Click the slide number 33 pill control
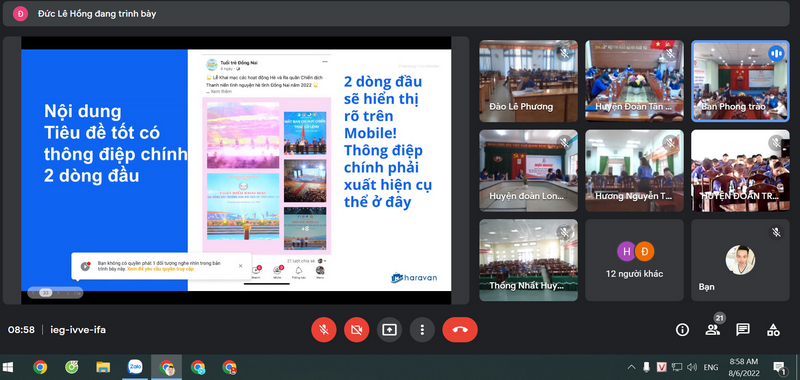The width and height of the screenshot is (800, 380). [x=46, y=293]
